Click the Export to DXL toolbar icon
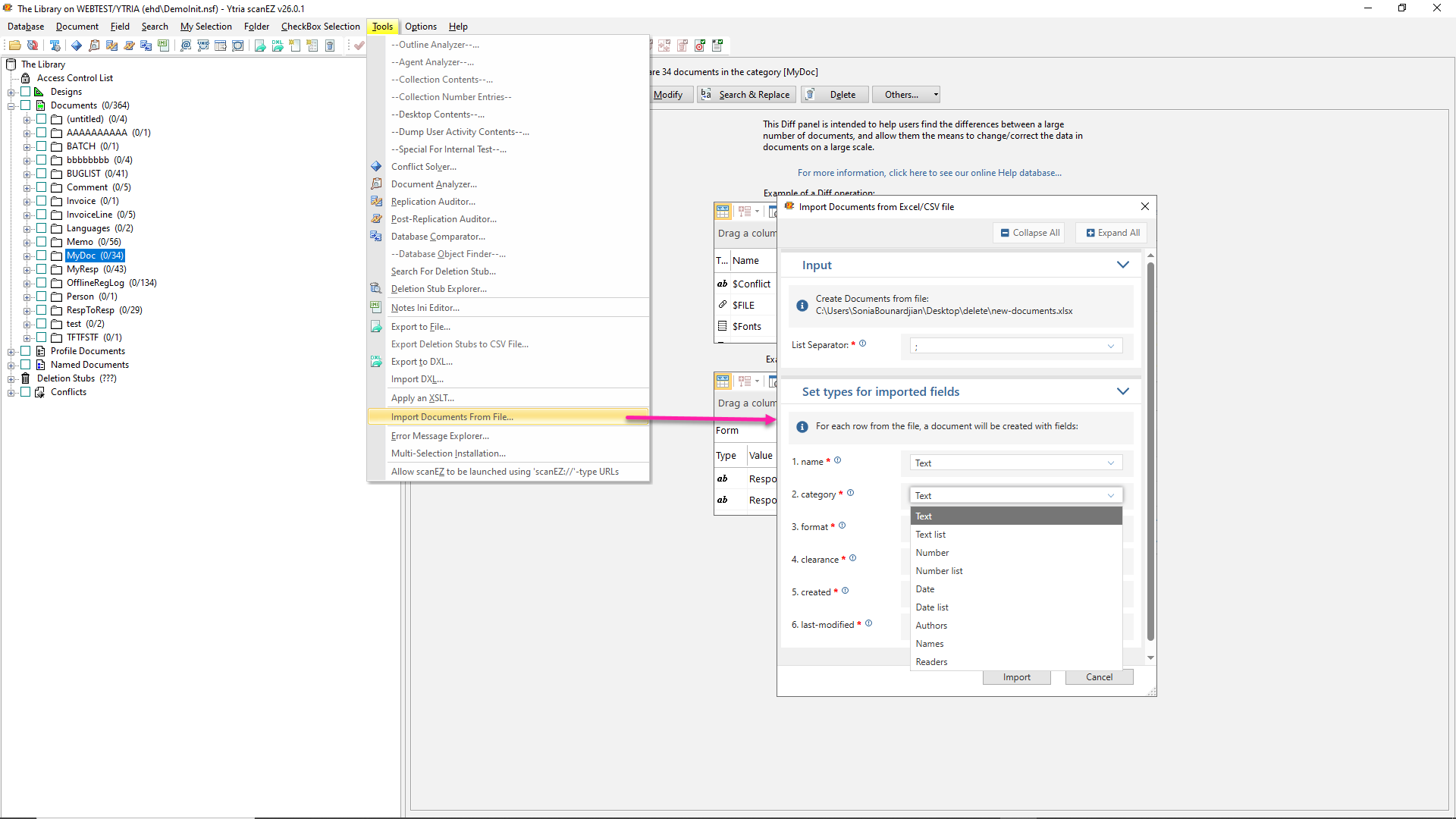 pyautogui.click(x=278, y=45)
